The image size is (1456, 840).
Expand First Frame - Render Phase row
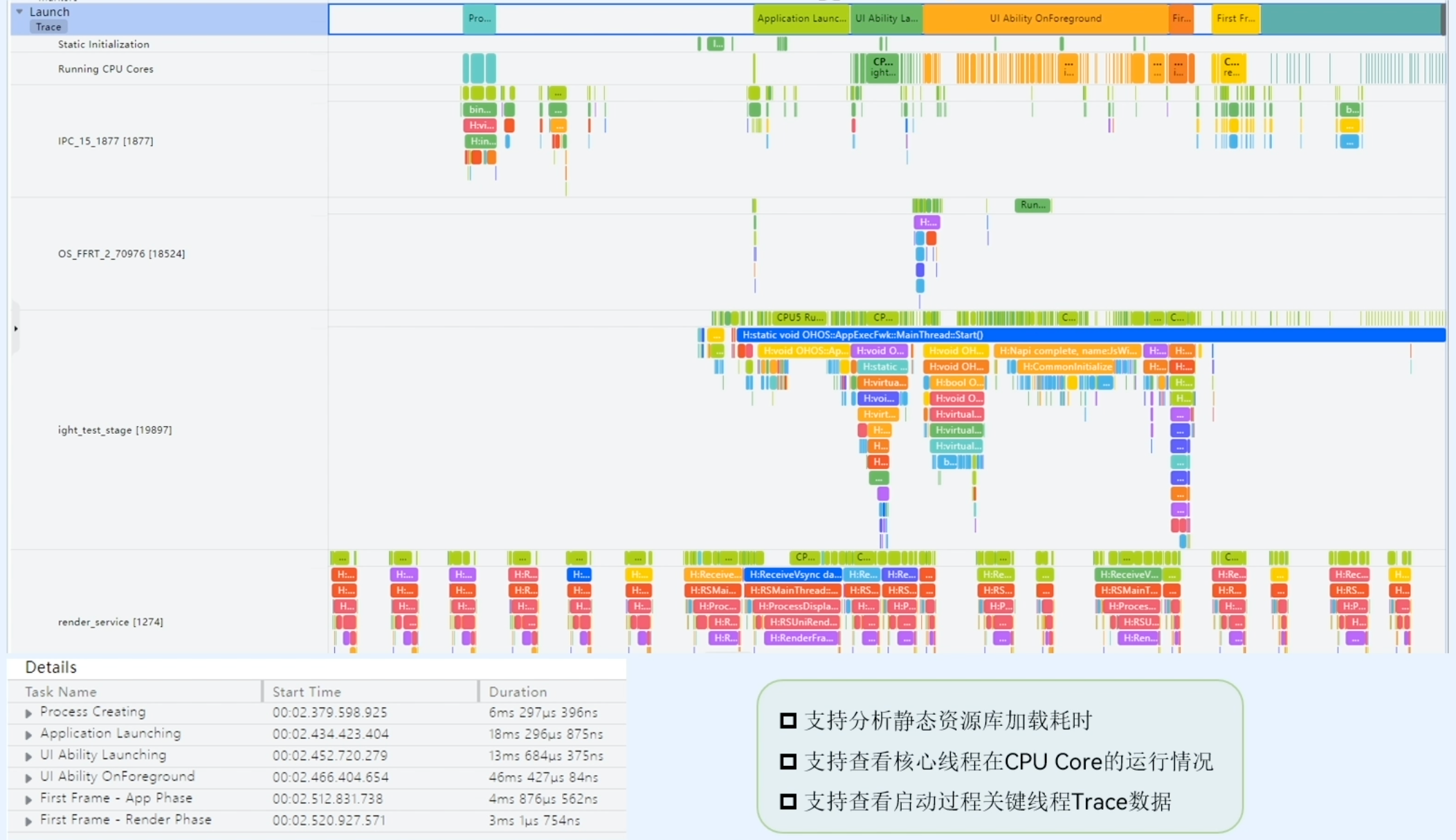point(28,821)
